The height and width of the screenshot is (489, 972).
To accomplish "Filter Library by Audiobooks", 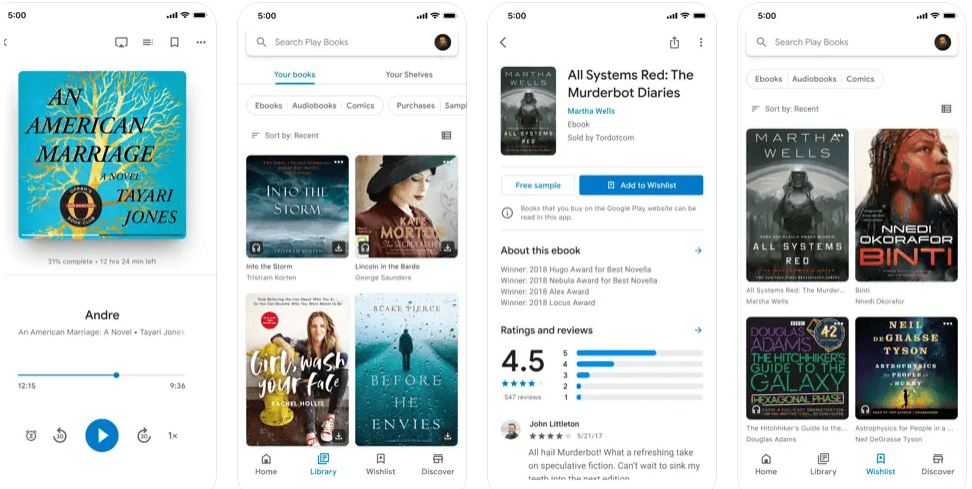I will [314, 105].
